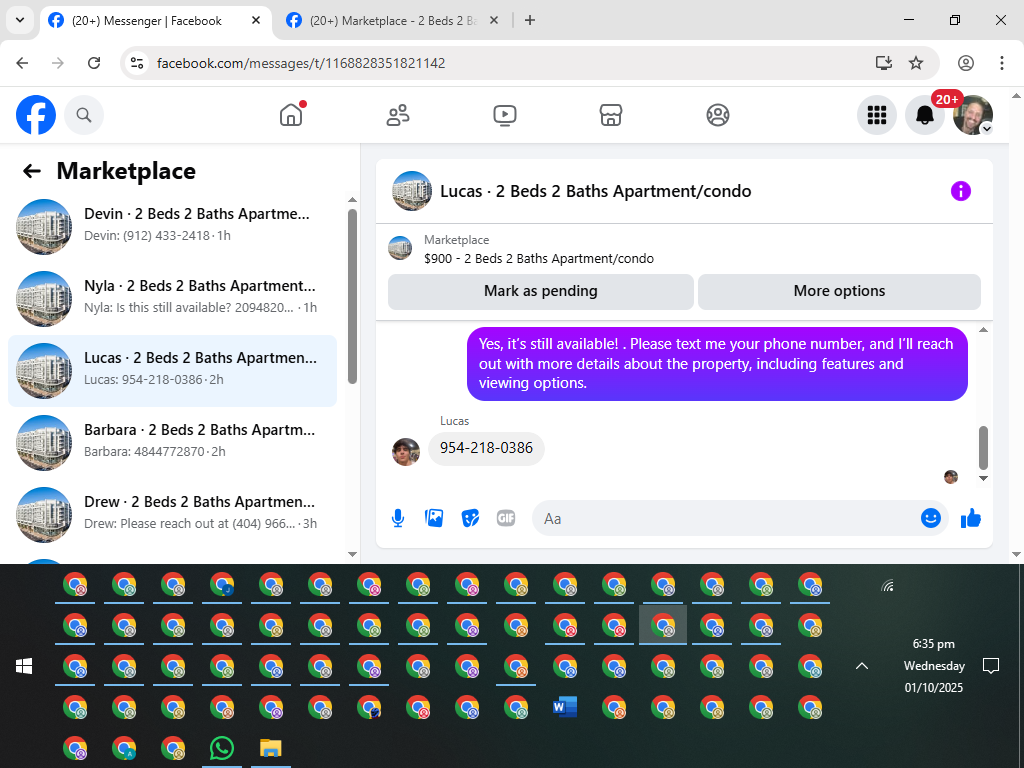Open Microsoft Word from the taskbar
This screenshot has width=1024, height=768.
tap(565, 707)
